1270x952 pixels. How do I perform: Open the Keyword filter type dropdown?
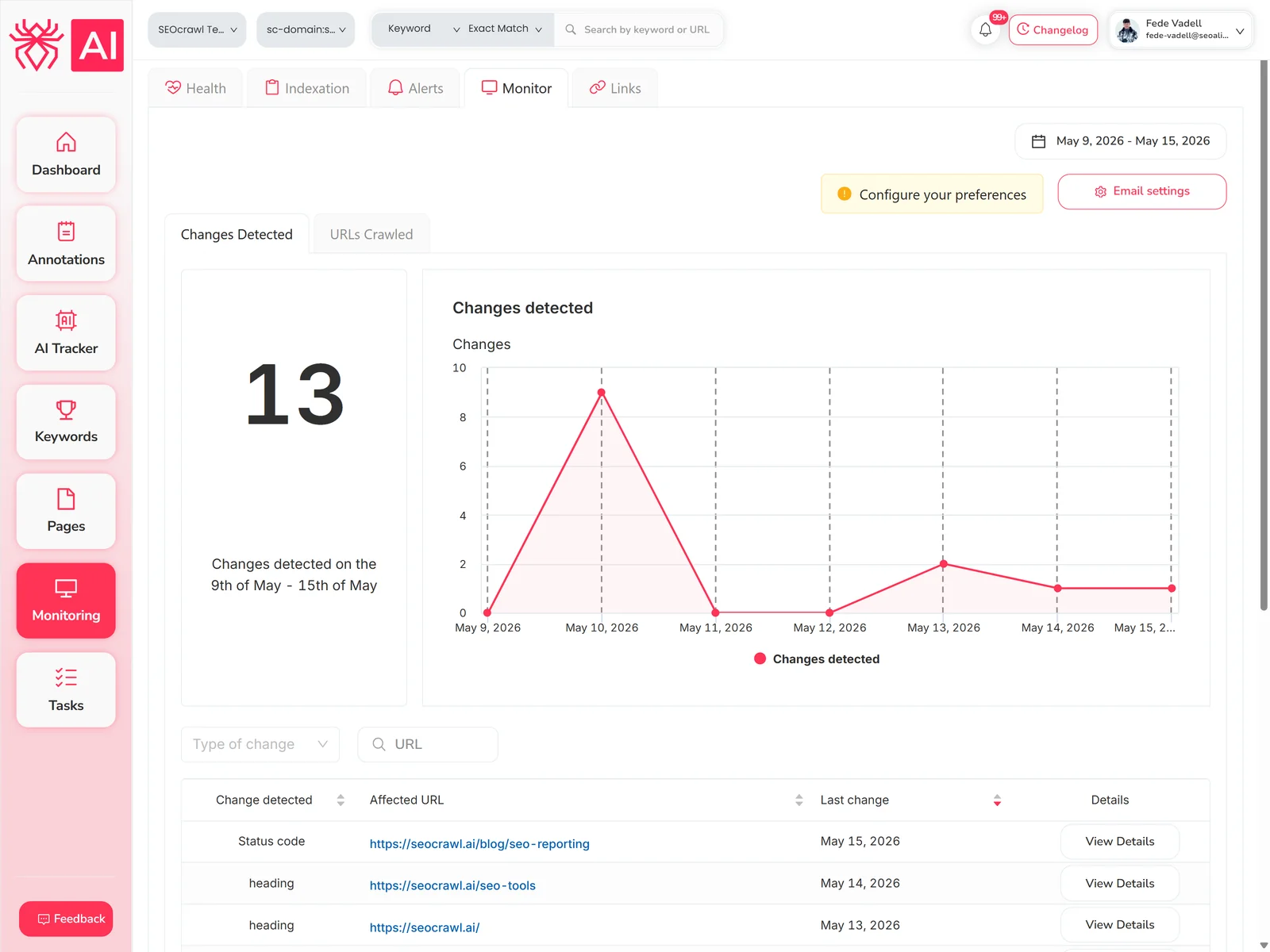point(422,29)
